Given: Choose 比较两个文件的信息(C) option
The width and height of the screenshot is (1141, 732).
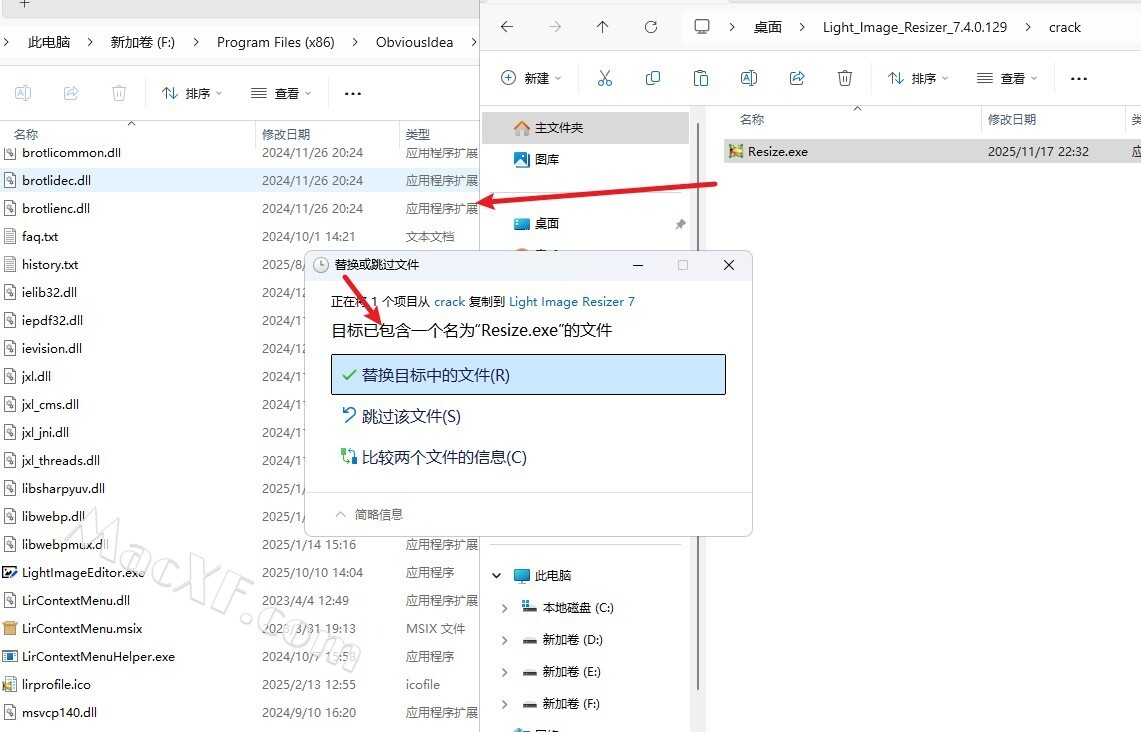Looking at the screenshot, I should point(443,457).
